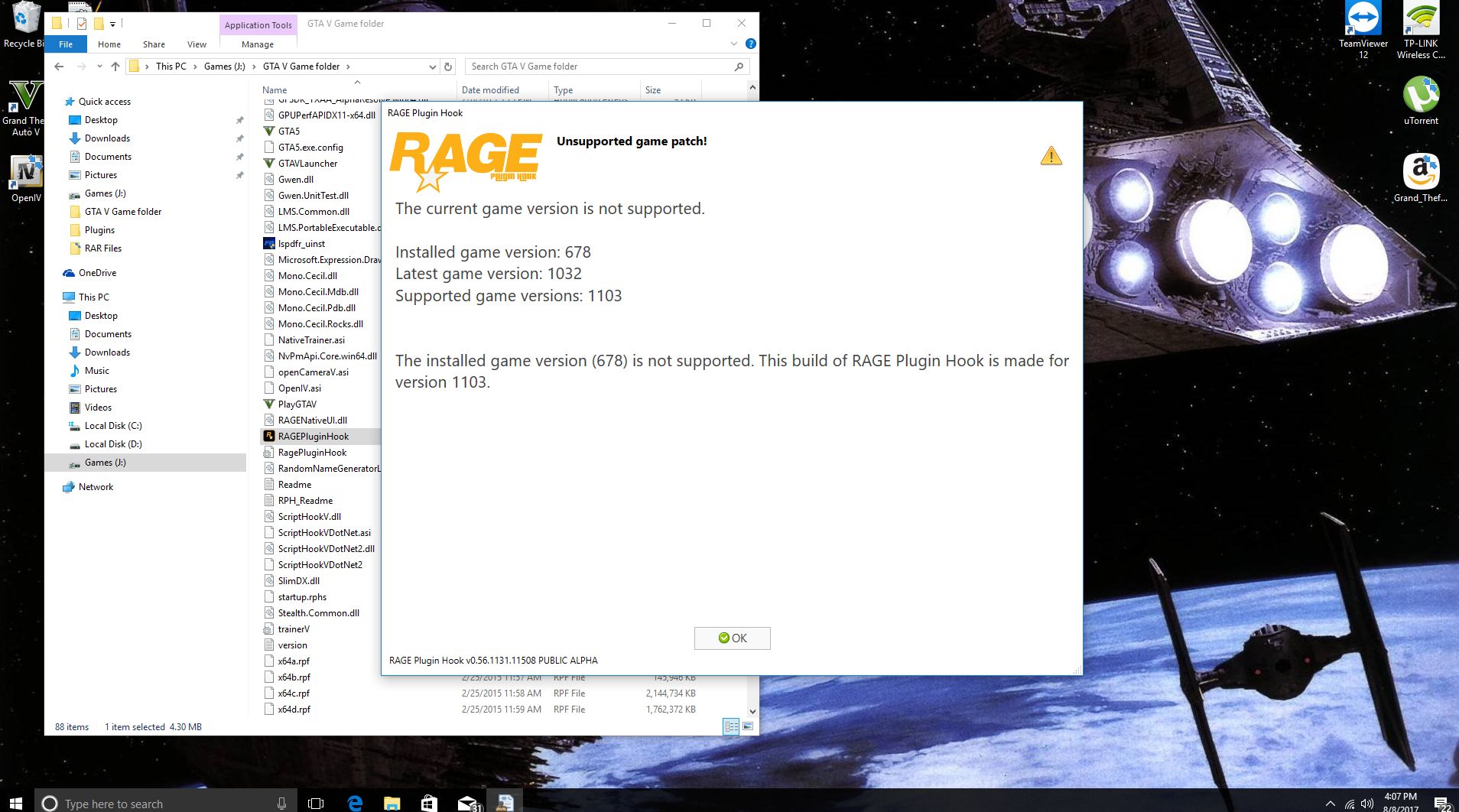1459x812 pixels.
Task: Switch Explorer to details view
Action: [731, 726]
